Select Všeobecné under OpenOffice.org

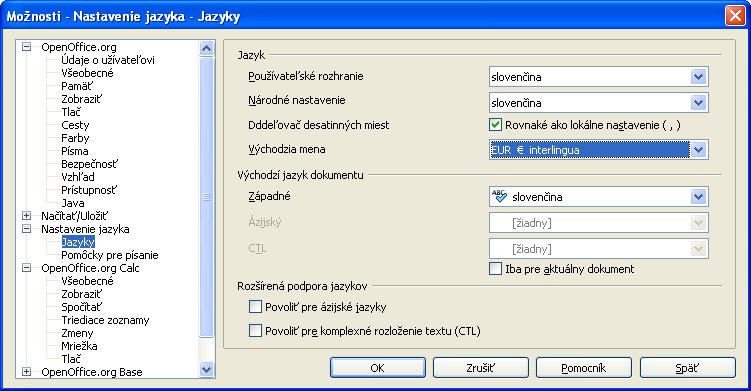click(x=87, y=73)
